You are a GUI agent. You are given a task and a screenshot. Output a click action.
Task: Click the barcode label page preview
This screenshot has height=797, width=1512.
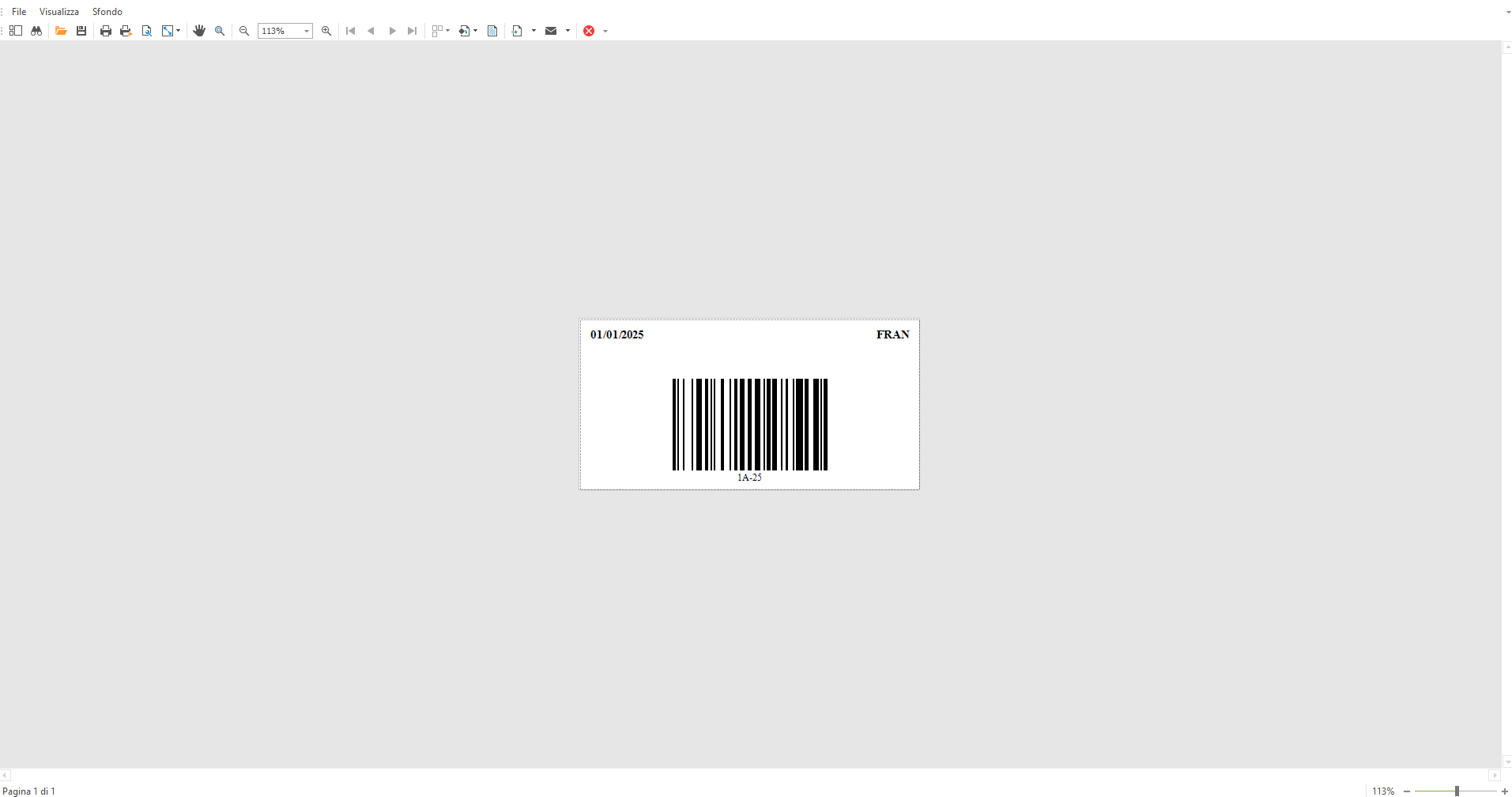tap(749, 405)
